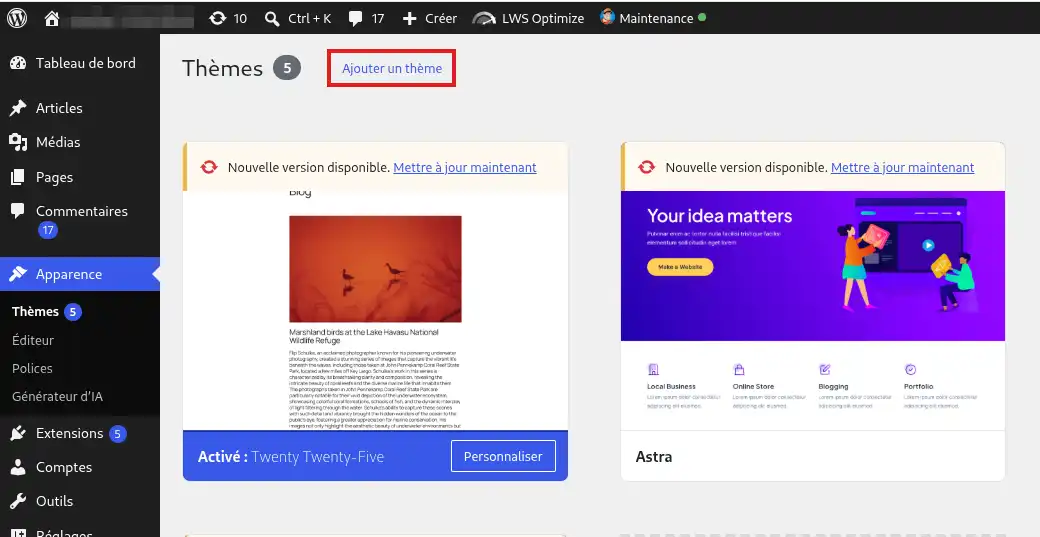1040x537 pixels.
Task: Click the home site icon
Action: (x=52, y=19)
